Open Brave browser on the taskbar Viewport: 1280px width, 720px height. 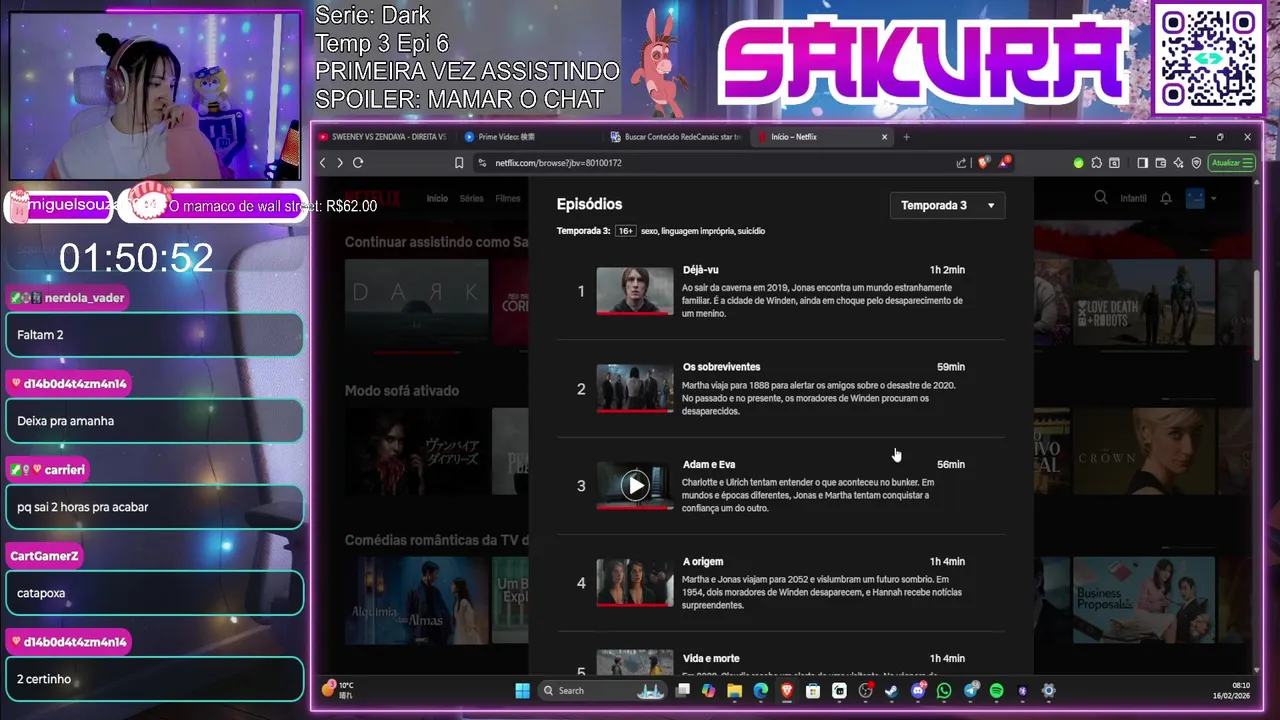pyautogui.click(x=787, y=690)
